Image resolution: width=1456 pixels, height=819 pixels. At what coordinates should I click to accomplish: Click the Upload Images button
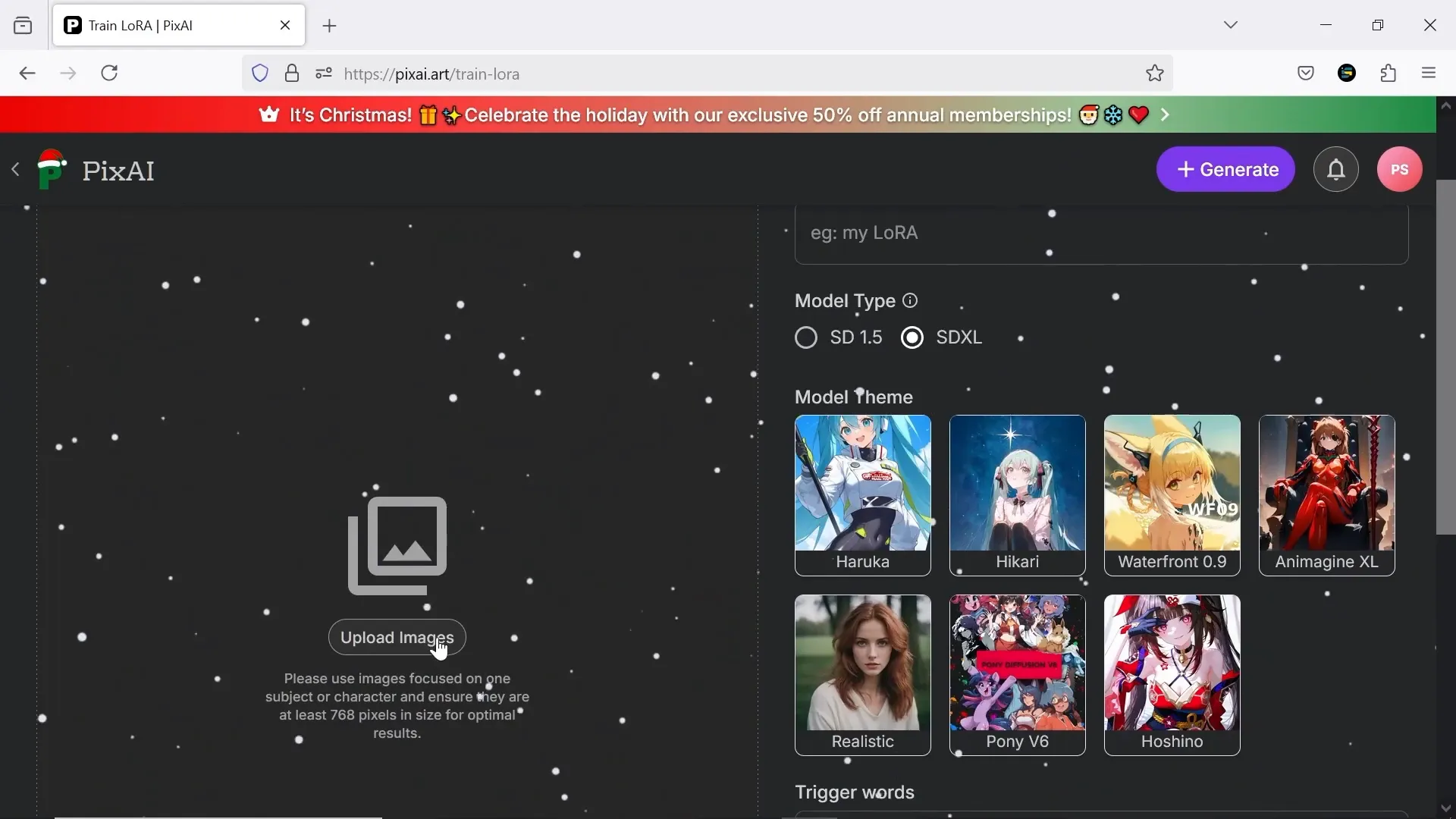pyautogui.click(x=397, y=638)
